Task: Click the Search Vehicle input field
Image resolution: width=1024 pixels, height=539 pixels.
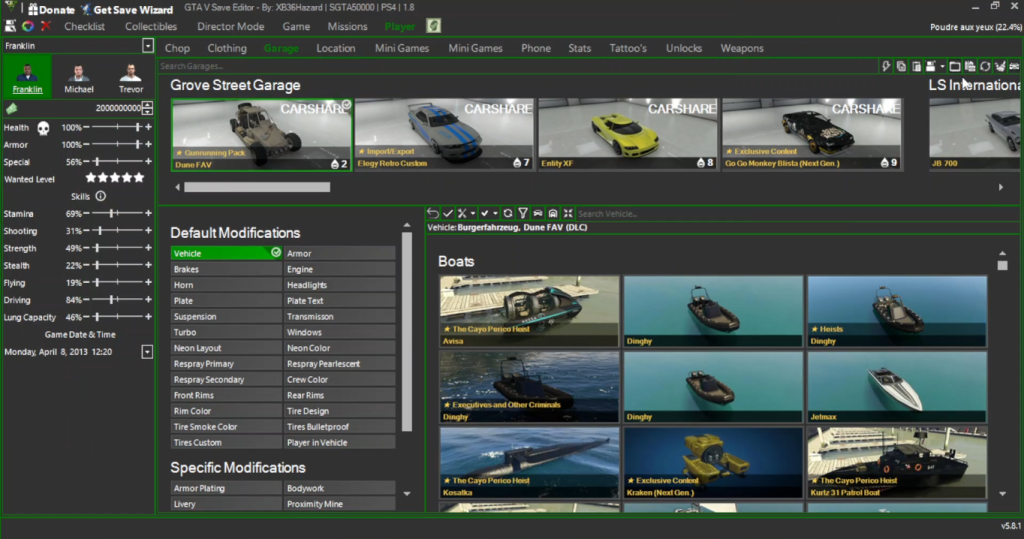Action: coord(797,214)
